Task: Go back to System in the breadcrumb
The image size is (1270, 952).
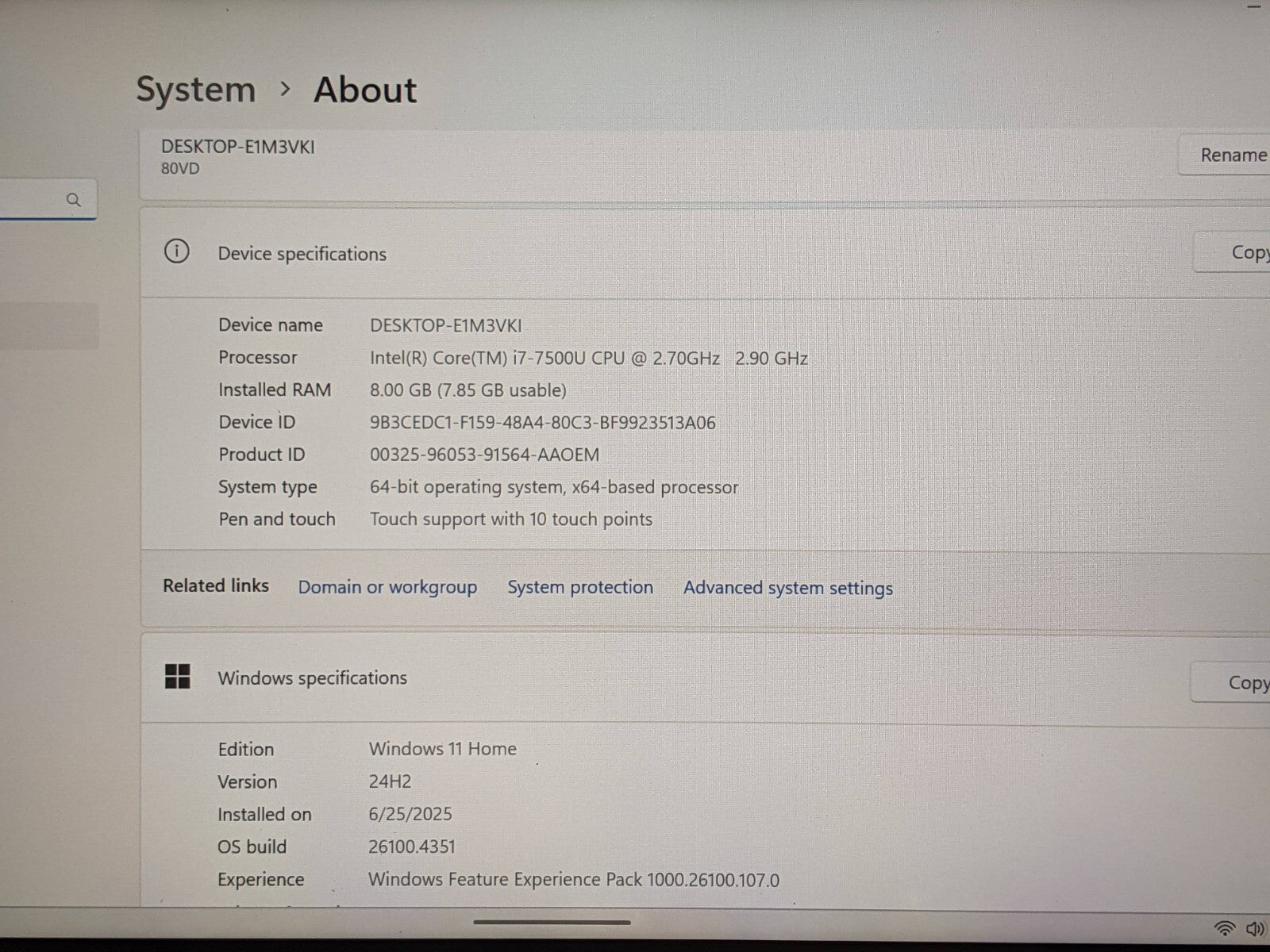Action: point(195,90)
